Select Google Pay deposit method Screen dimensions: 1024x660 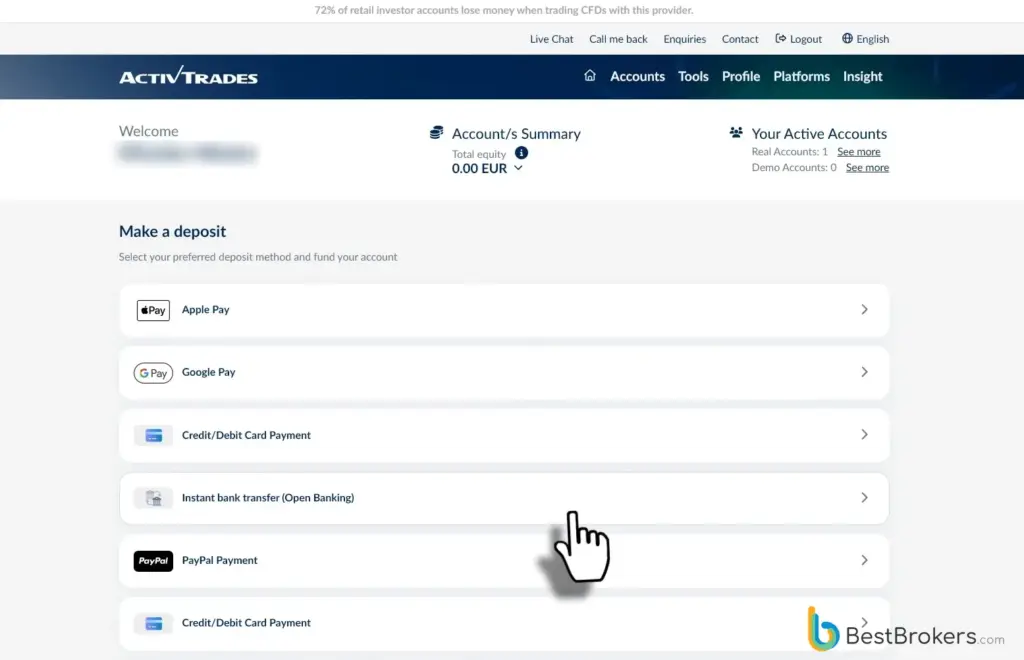tap(504, 373)
